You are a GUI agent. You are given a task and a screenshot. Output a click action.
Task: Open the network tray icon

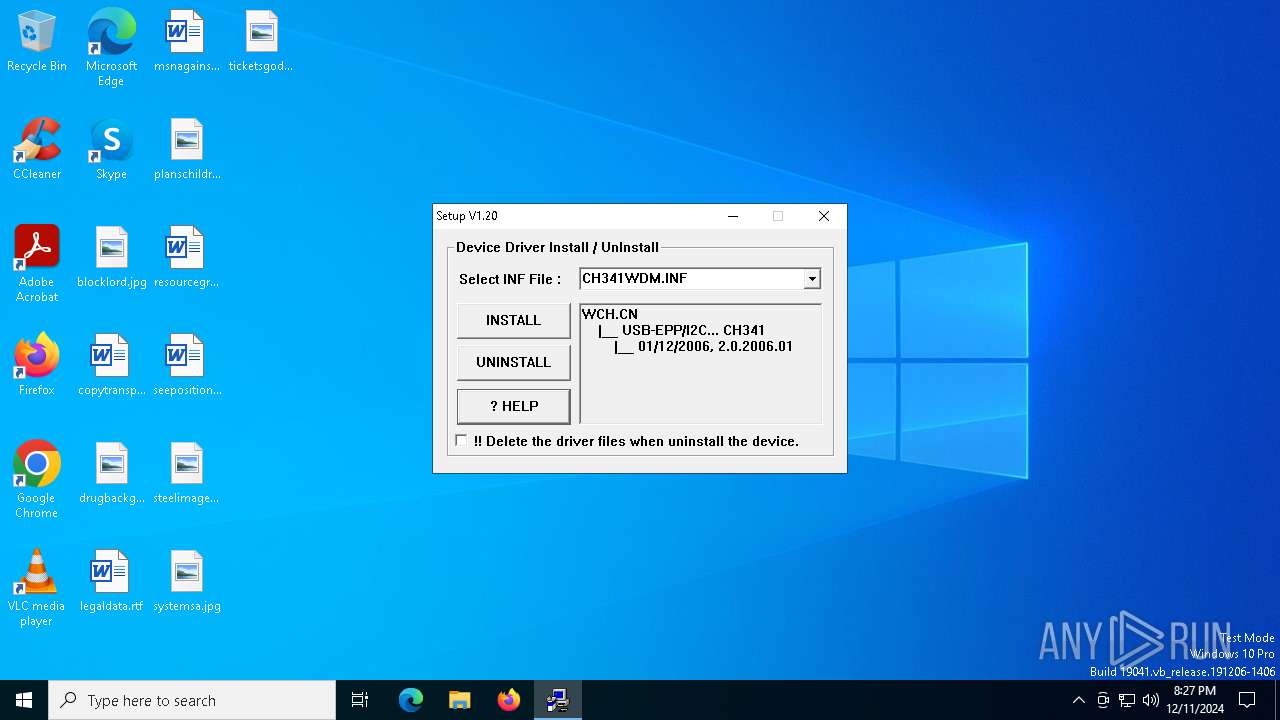click(x=1127, y=700)
